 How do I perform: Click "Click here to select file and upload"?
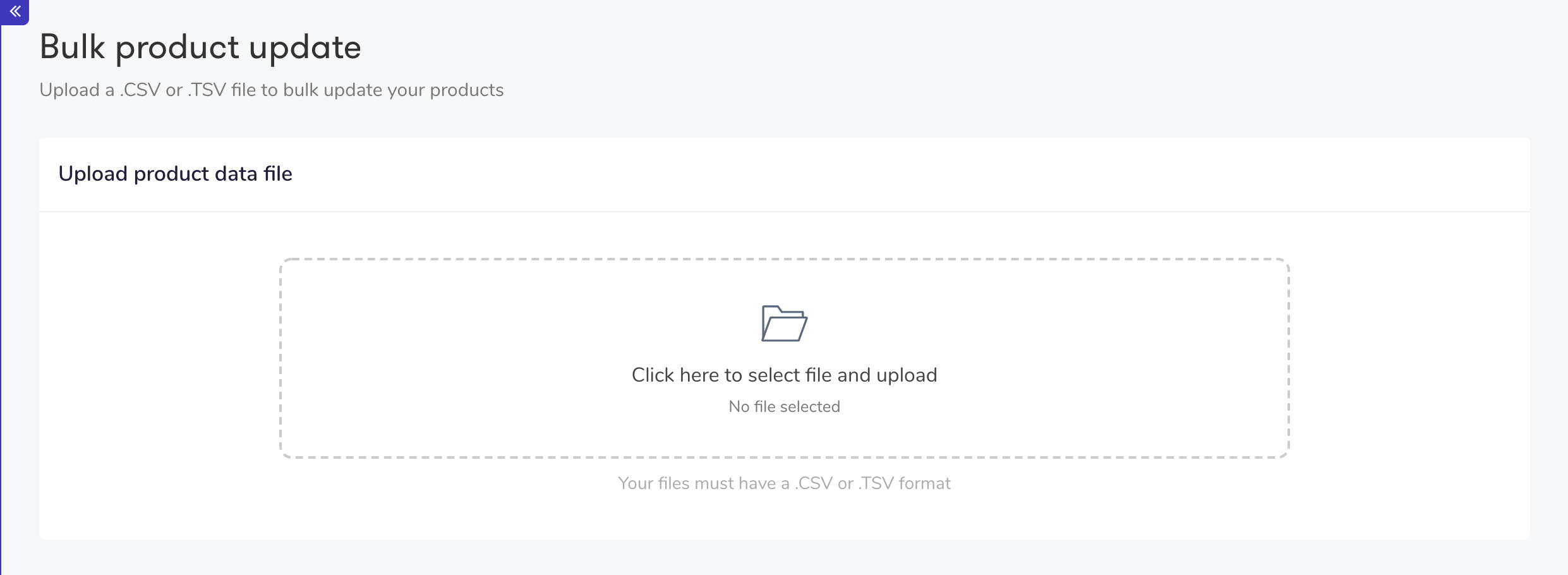click(x=784, y=375)
